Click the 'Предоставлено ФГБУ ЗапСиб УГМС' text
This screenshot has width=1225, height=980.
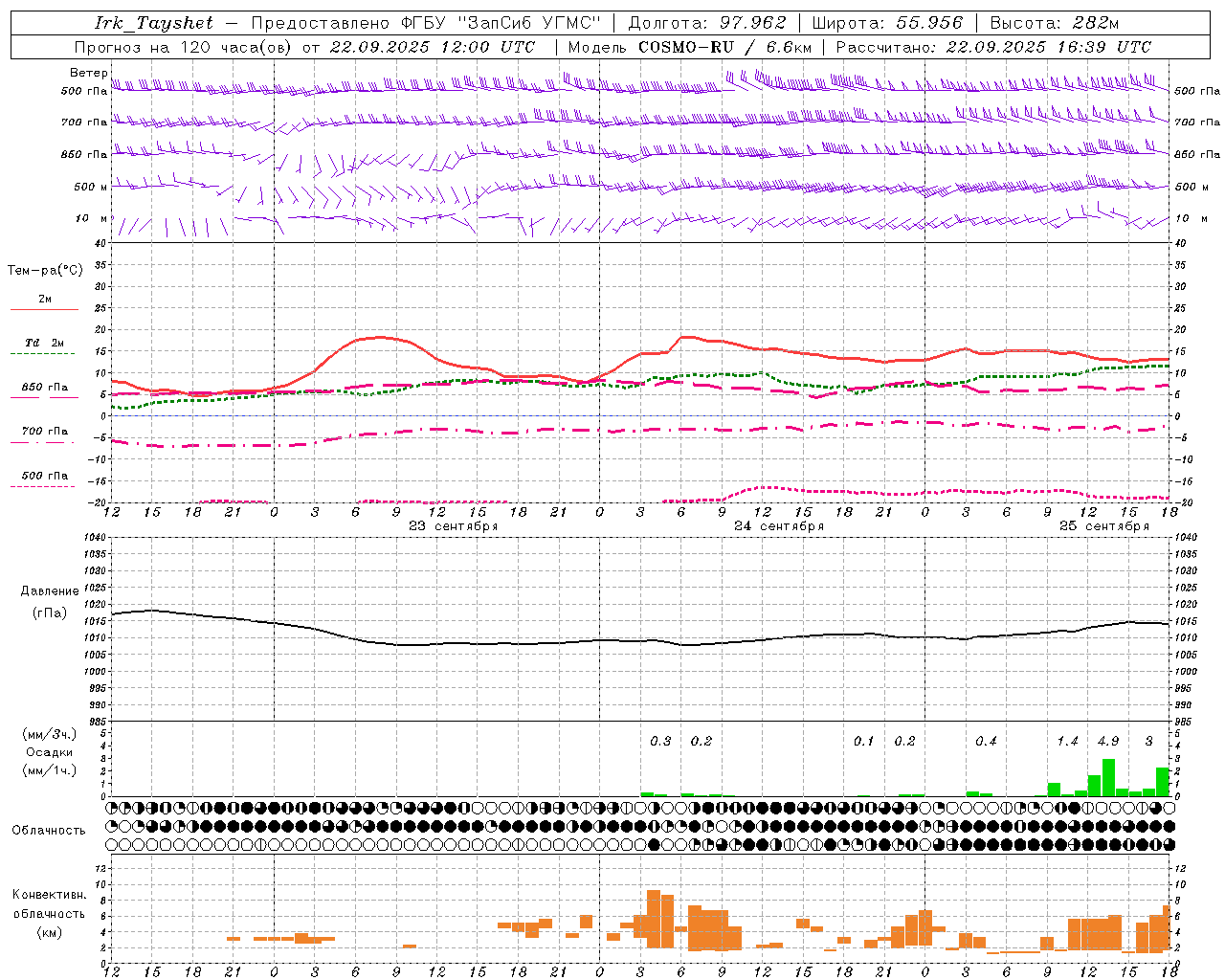point(427,23)
